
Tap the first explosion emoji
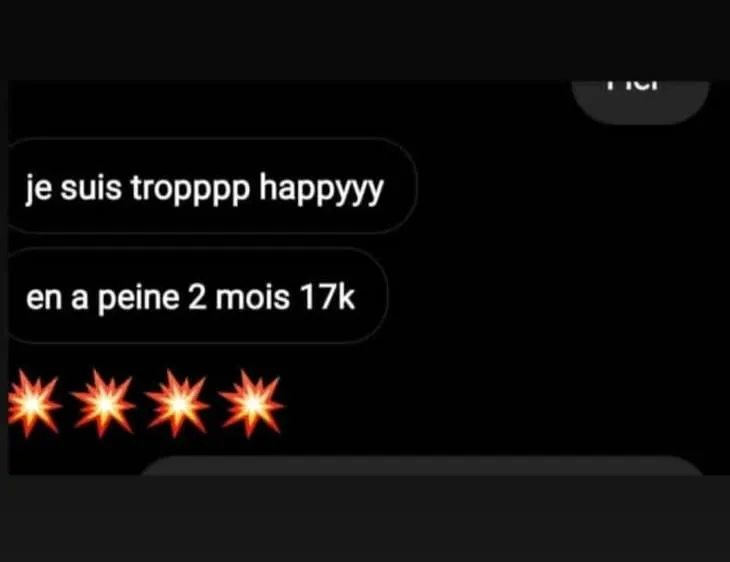pos(34,404)
